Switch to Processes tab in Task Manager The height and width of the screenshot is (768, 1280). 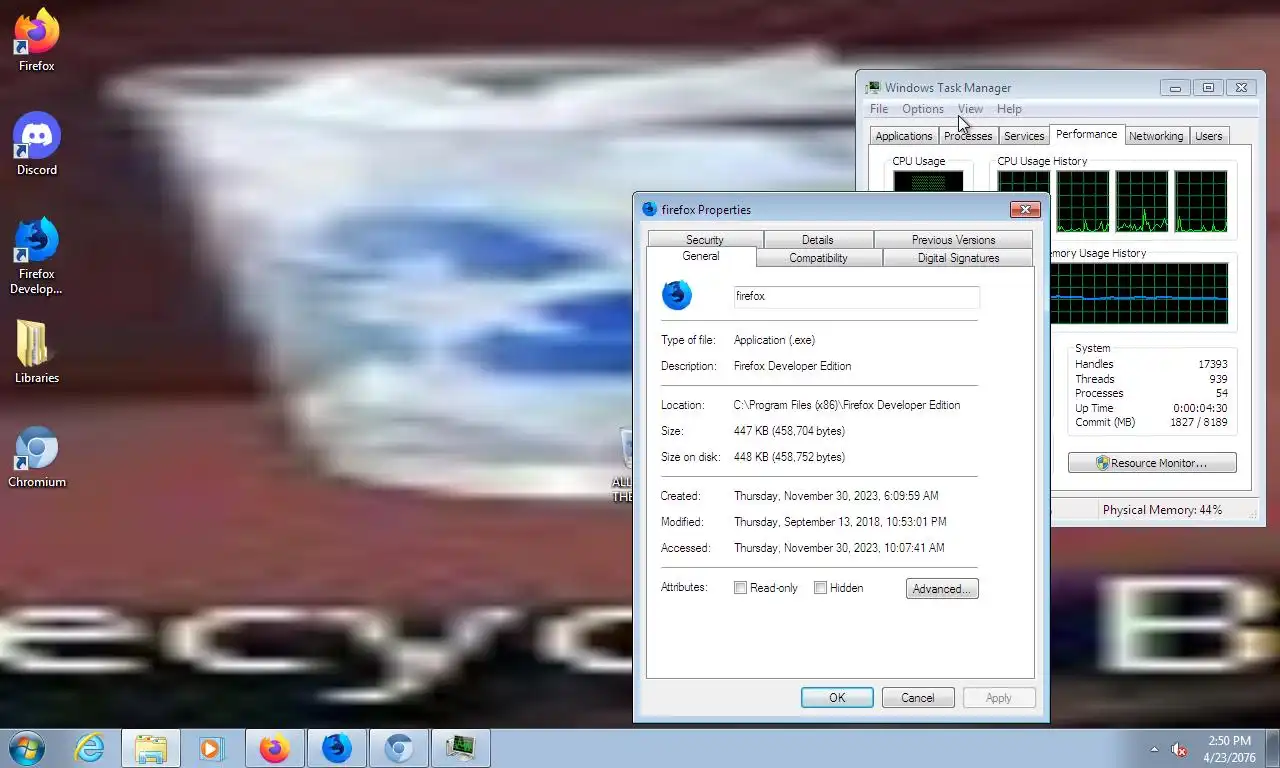pos(968,136)
